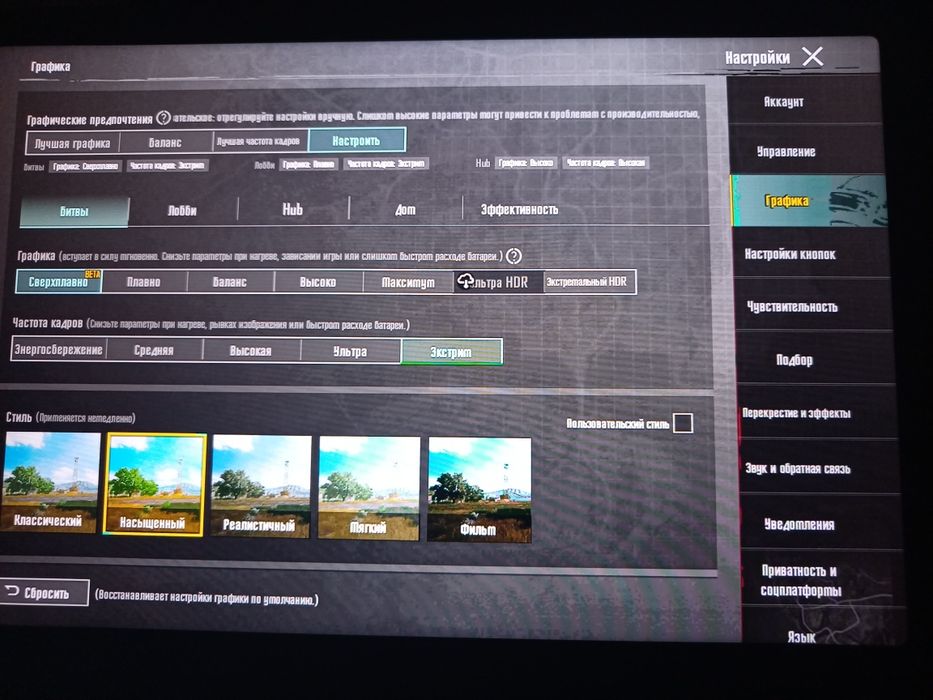Click the Лобби 'Графика: Плавно' summary tag
Screen dimensions: 933x700
click(308, 164)
